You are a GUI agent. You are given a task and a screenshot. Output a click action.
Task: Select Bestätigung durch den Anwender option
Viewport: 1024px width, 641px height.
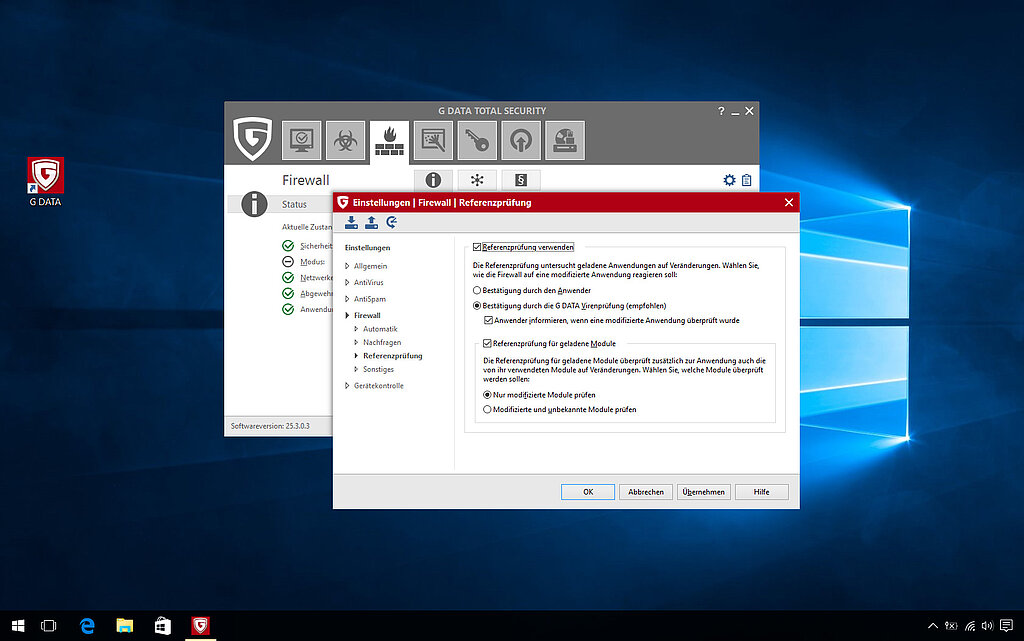coord(477,290)
